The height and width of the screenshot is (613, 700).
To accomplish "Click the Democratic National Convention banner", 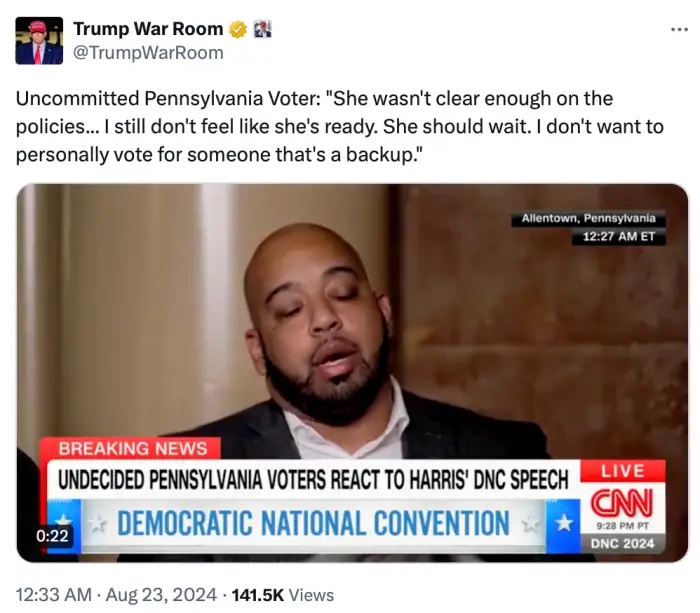I will point(313,523).
